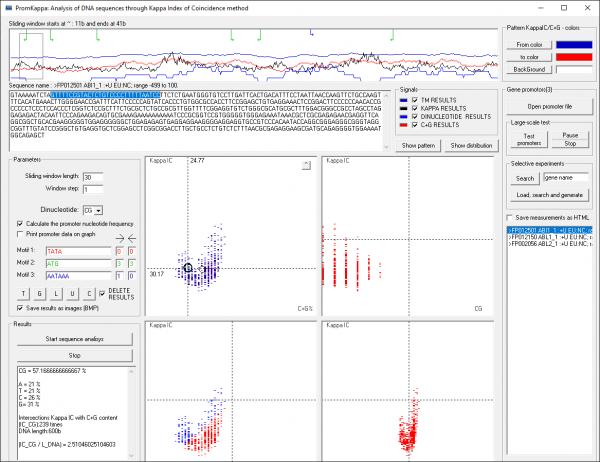The width and height of the screenshot is (600, 462).
Task: Click Open promoter file
Action: tap(549, 106)
